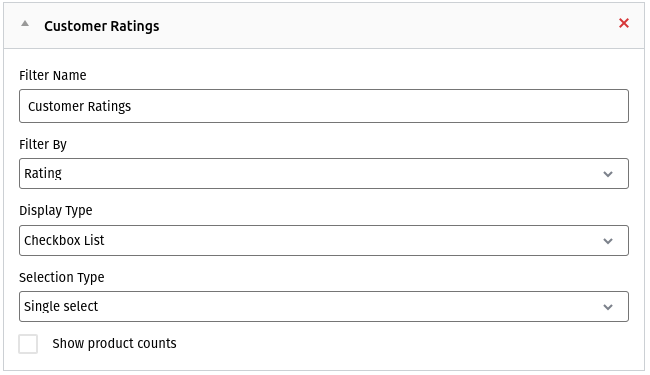Screen dimensions: 650x375
Task: Collapse panel using the gray triangle icon
Action: (x=25, y=24)
